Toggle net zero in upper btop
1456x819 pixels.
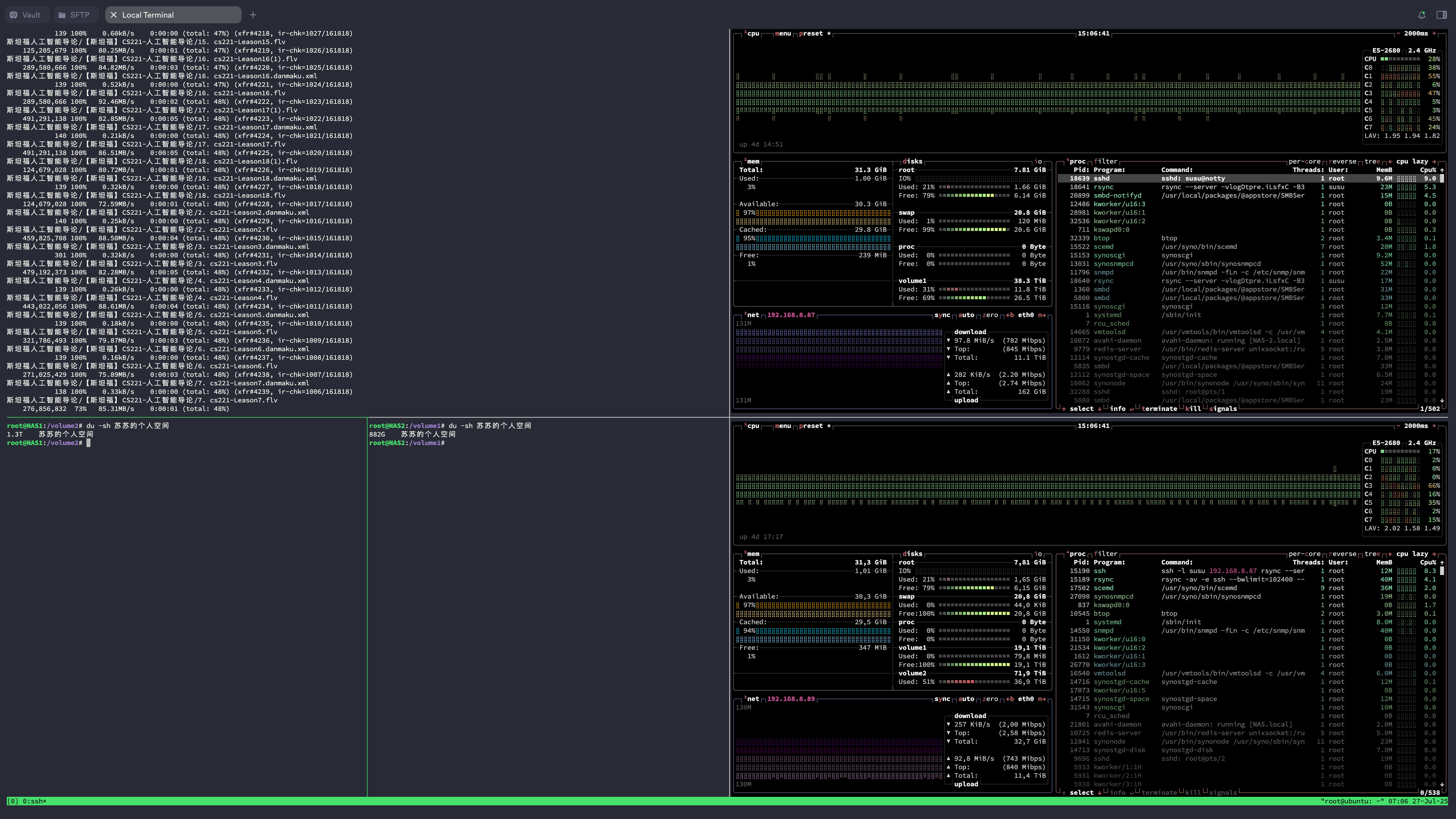tap(990, 315)
